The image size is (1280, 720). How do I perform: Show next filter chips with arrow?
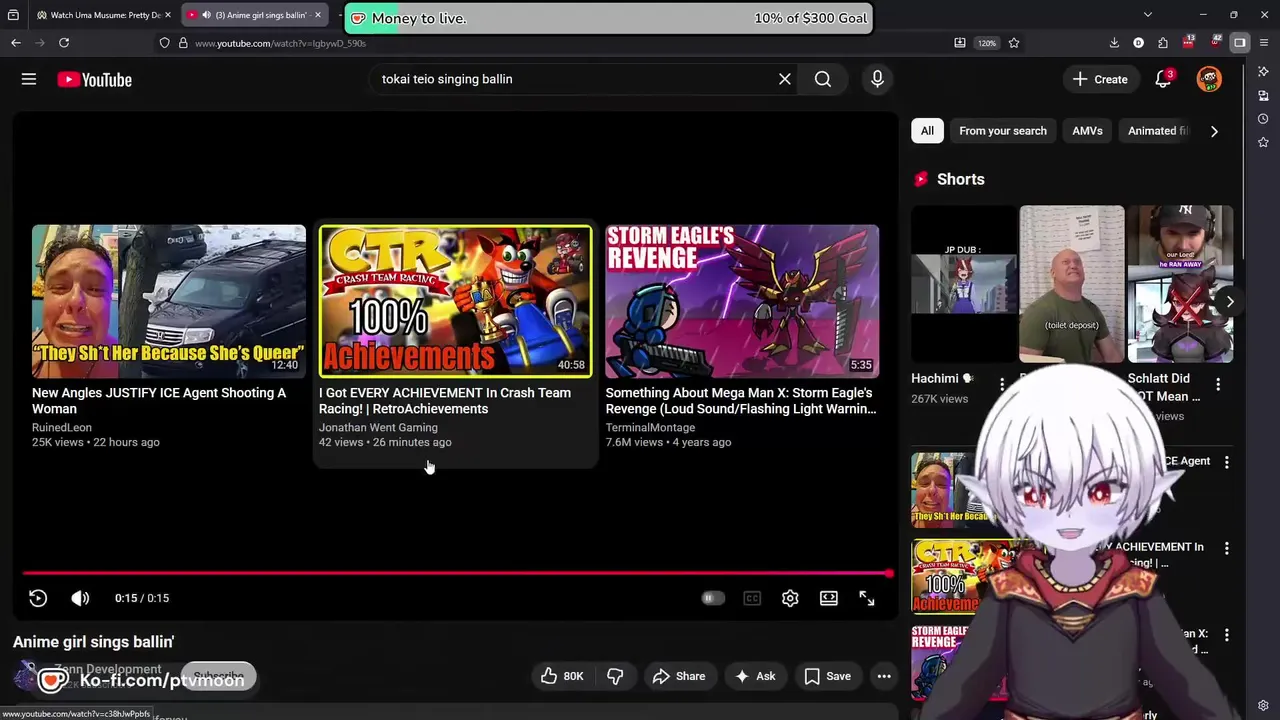point(1214,131)
